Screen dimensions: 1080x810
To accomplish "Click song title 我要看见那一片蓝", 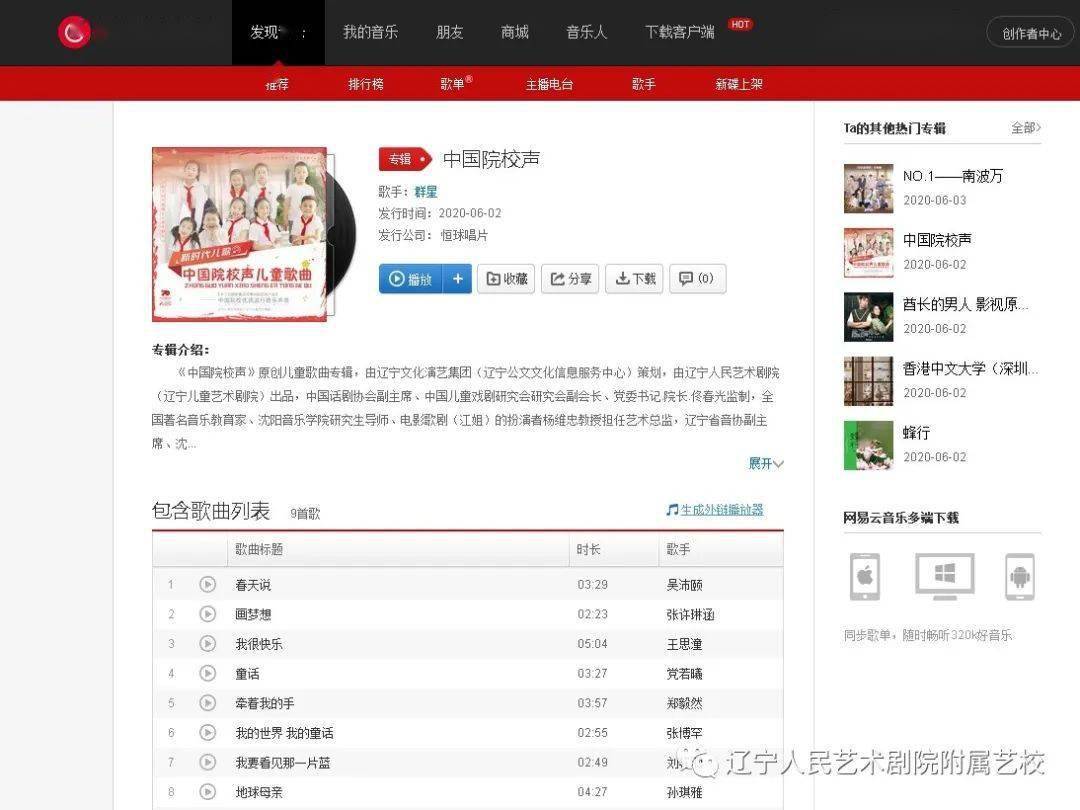I will (x=283, y=762).
